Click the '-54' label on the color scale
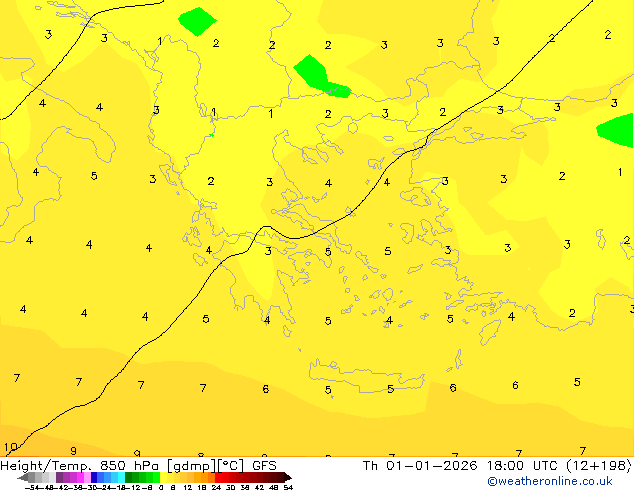634x490 pixels. coord(32,487)
